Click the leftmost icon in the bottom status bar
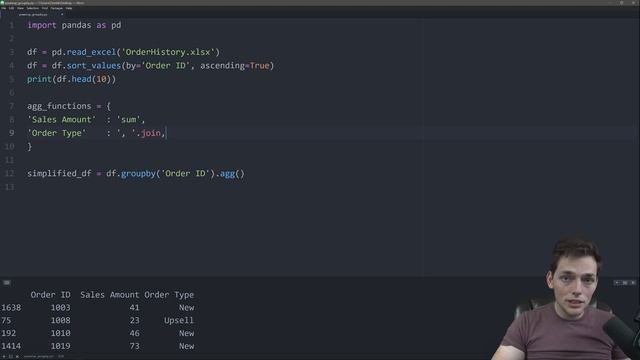 [x=4, y=356]
